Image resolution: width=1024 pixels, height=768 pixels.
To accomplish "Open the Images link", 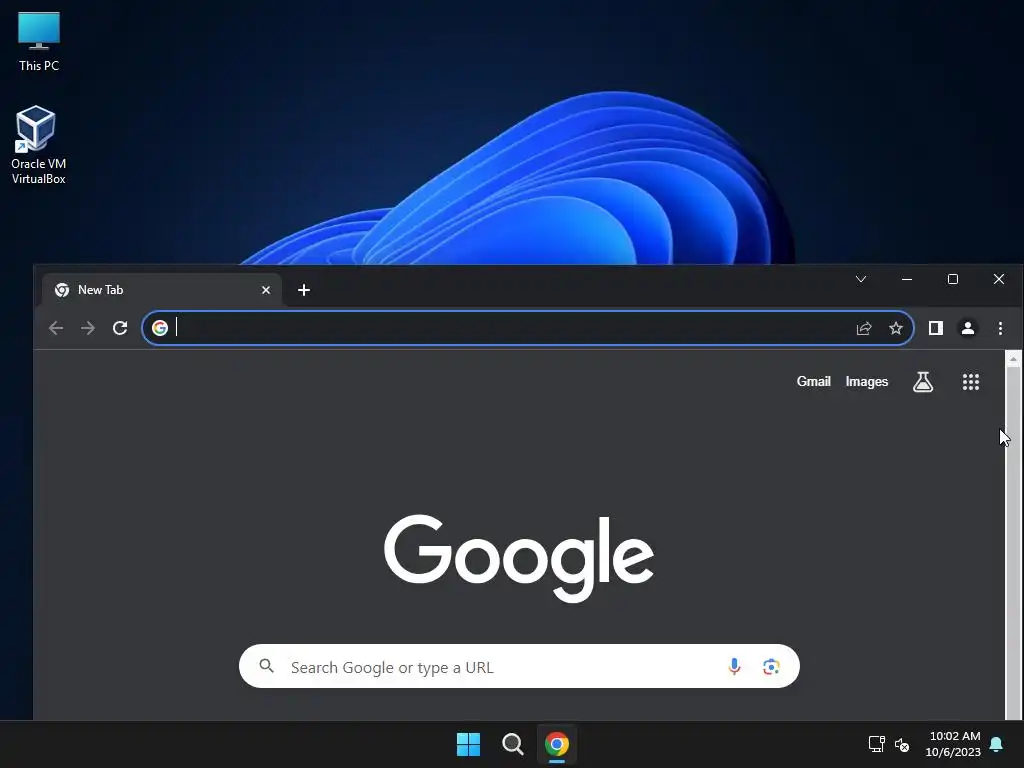I will (867, 381).
